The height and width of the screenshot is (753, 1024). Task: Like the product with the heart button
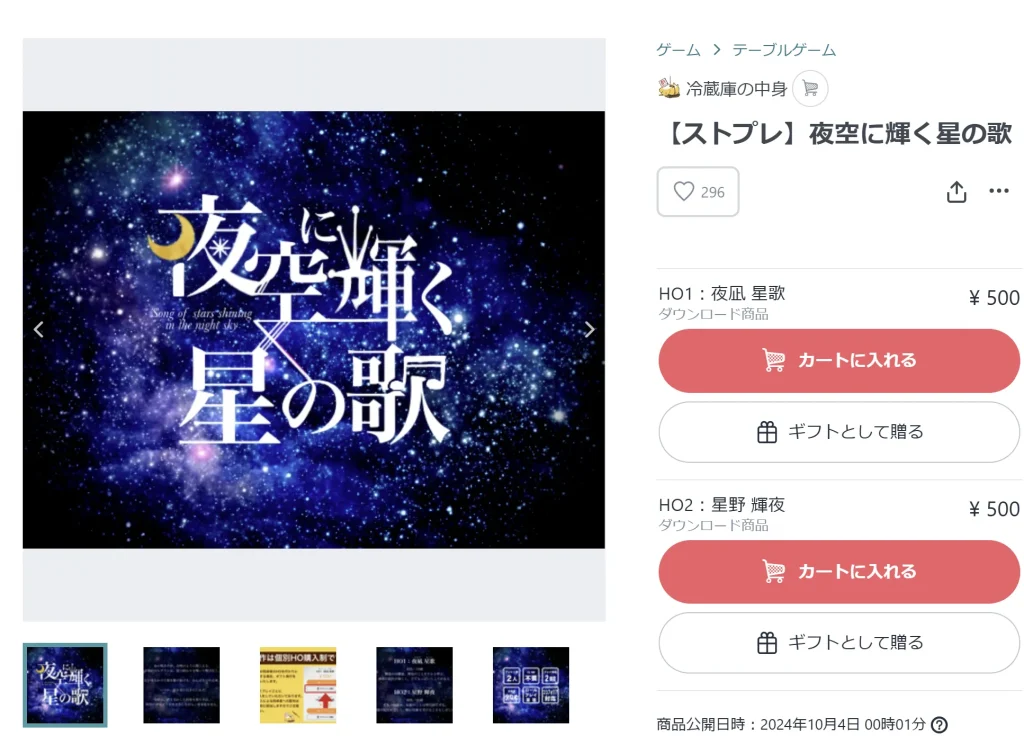coord(697,191)
